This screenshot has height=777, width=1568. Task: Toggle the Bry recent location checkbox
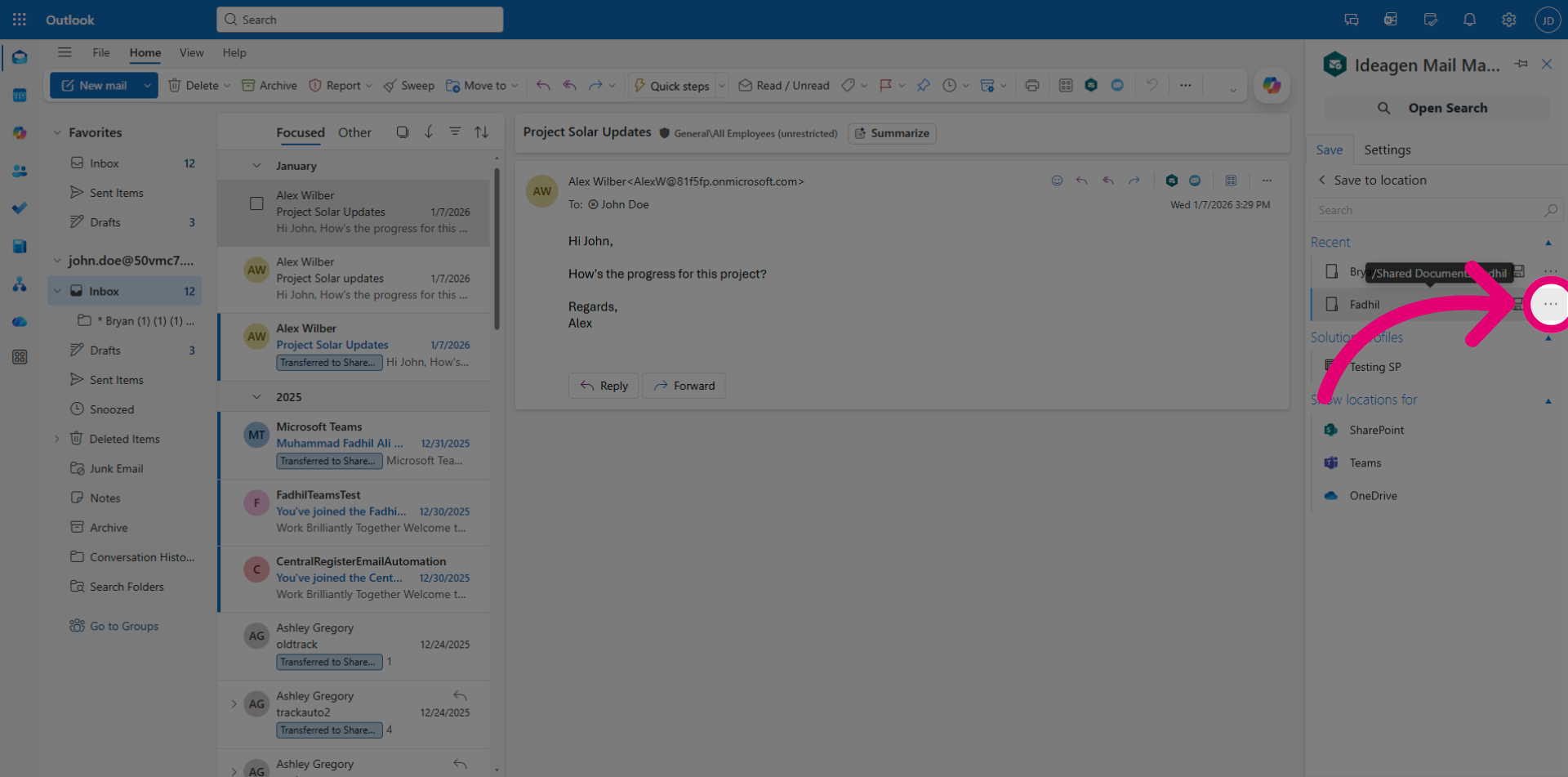point(1331,271)
